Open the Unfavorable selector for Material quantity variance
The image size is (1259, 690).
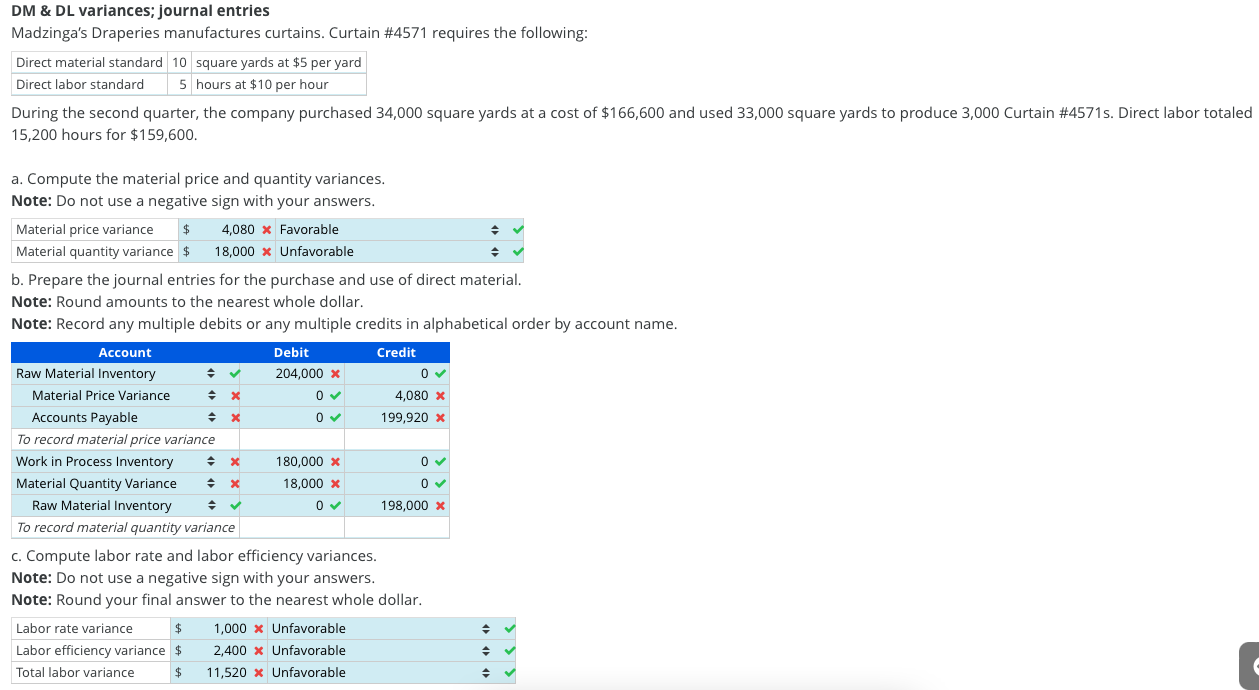pos(494,251)
